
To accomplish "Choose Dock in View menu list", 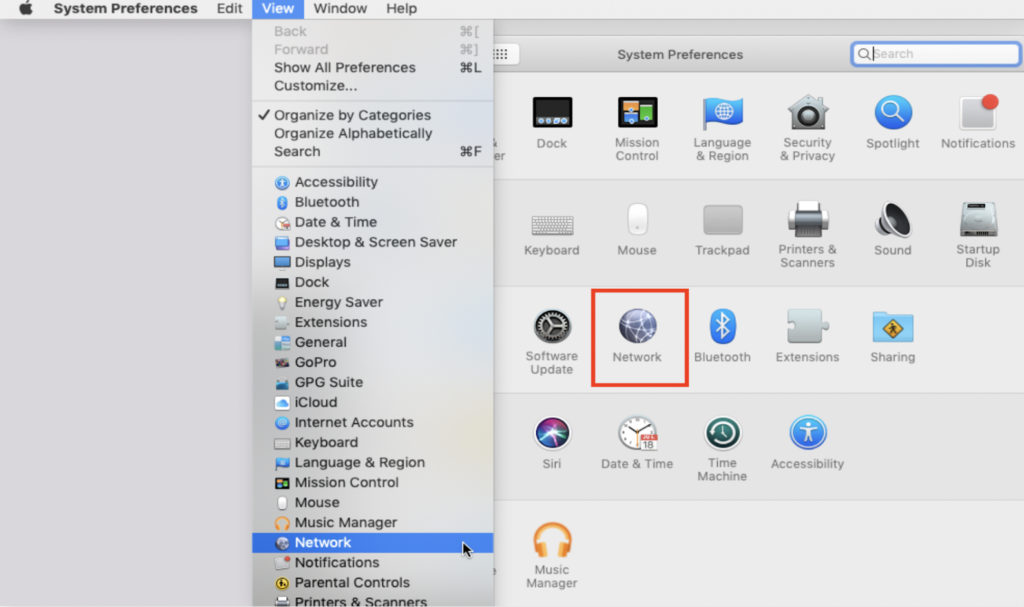I will tap(373, 282).
